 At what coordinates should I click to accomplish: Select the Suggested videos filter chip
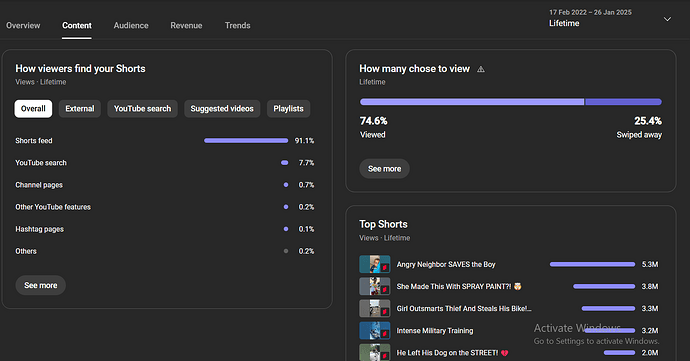[222, 109]
